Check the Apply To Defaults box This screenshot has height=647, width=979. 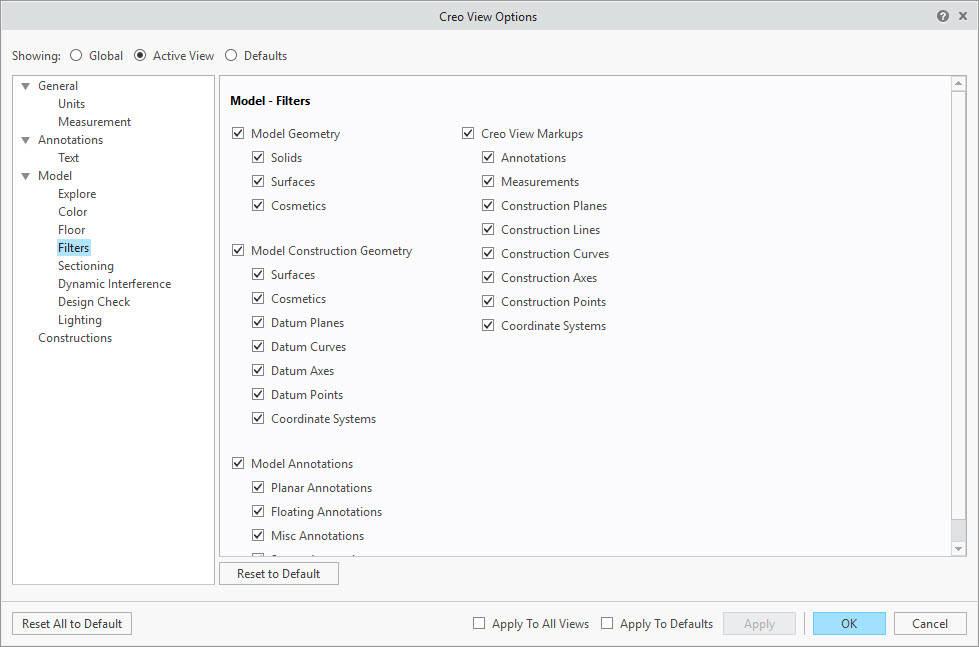pyautogui.click(x=607, y=623)
